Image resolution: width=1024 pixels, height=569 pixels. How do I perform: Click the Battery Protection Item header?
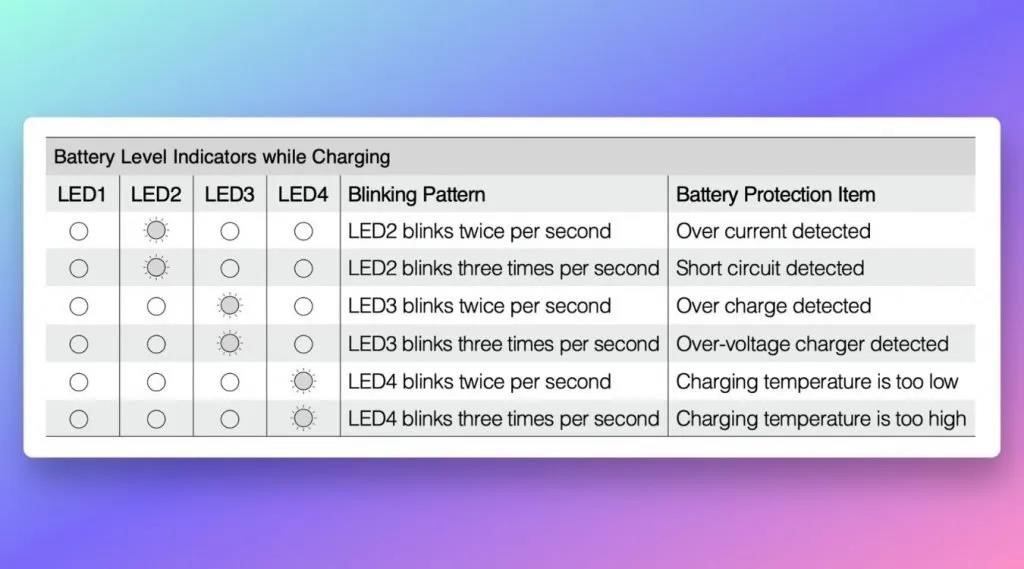[x=776, y=195]
